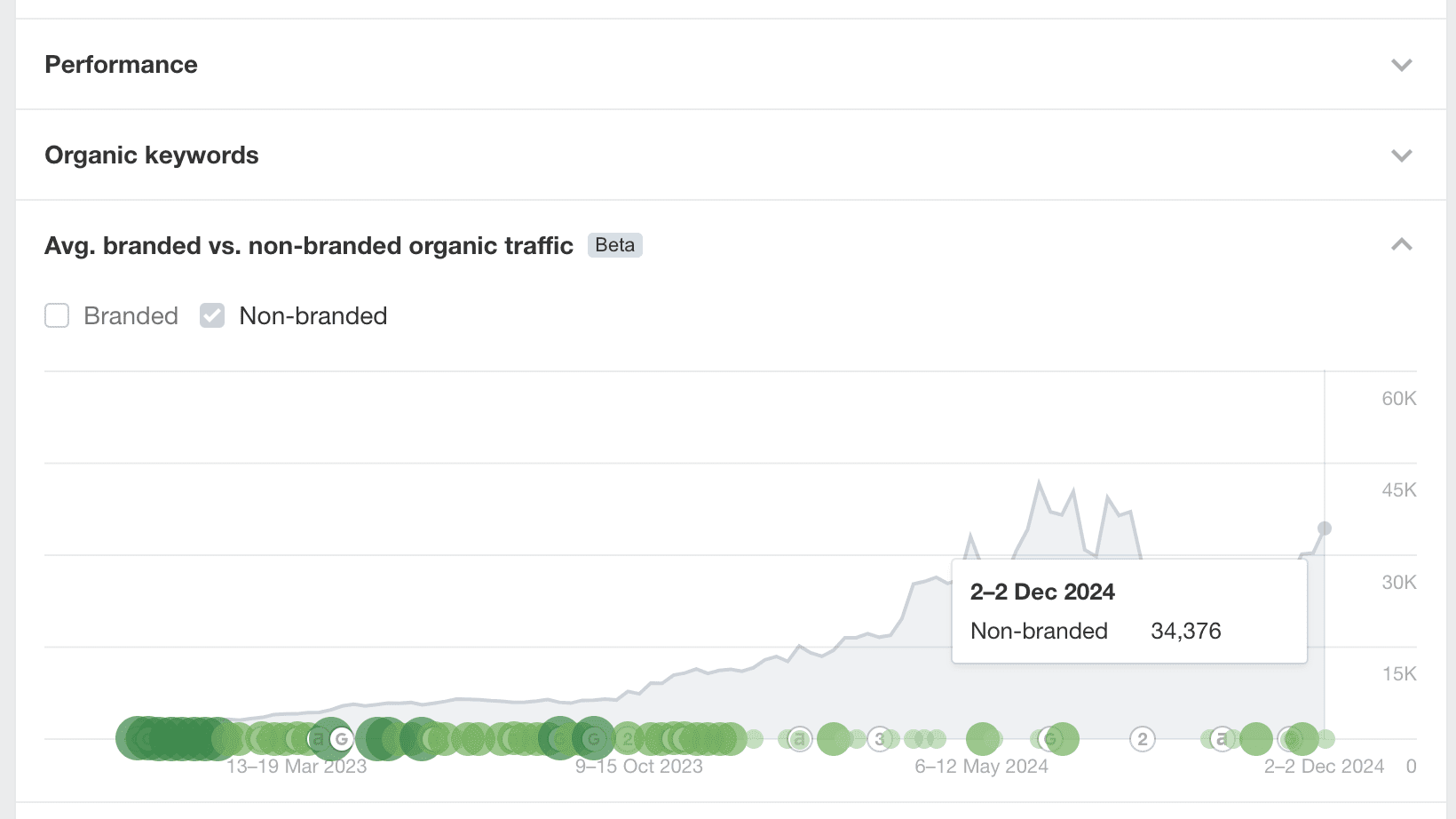
Task: Click the 'a' marker left of the circled 3
Action: [799, 738]
